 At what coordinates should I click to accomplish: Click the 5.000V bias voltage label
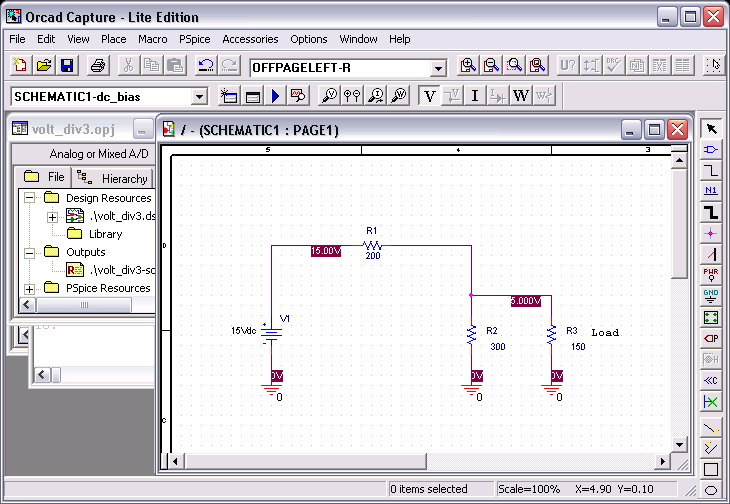(x=526, y=301)
